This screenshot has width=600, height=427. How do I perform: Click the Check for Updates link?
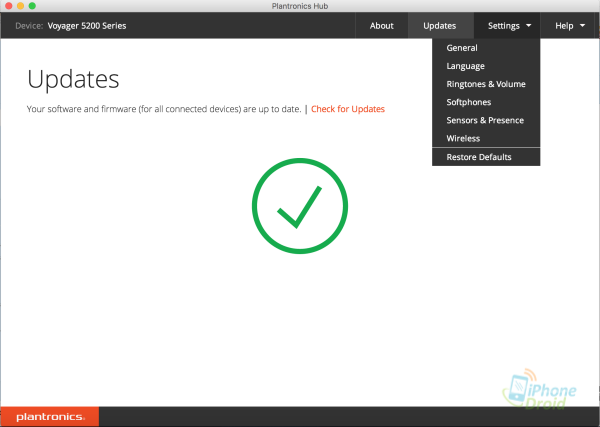(x=348, y=109)
